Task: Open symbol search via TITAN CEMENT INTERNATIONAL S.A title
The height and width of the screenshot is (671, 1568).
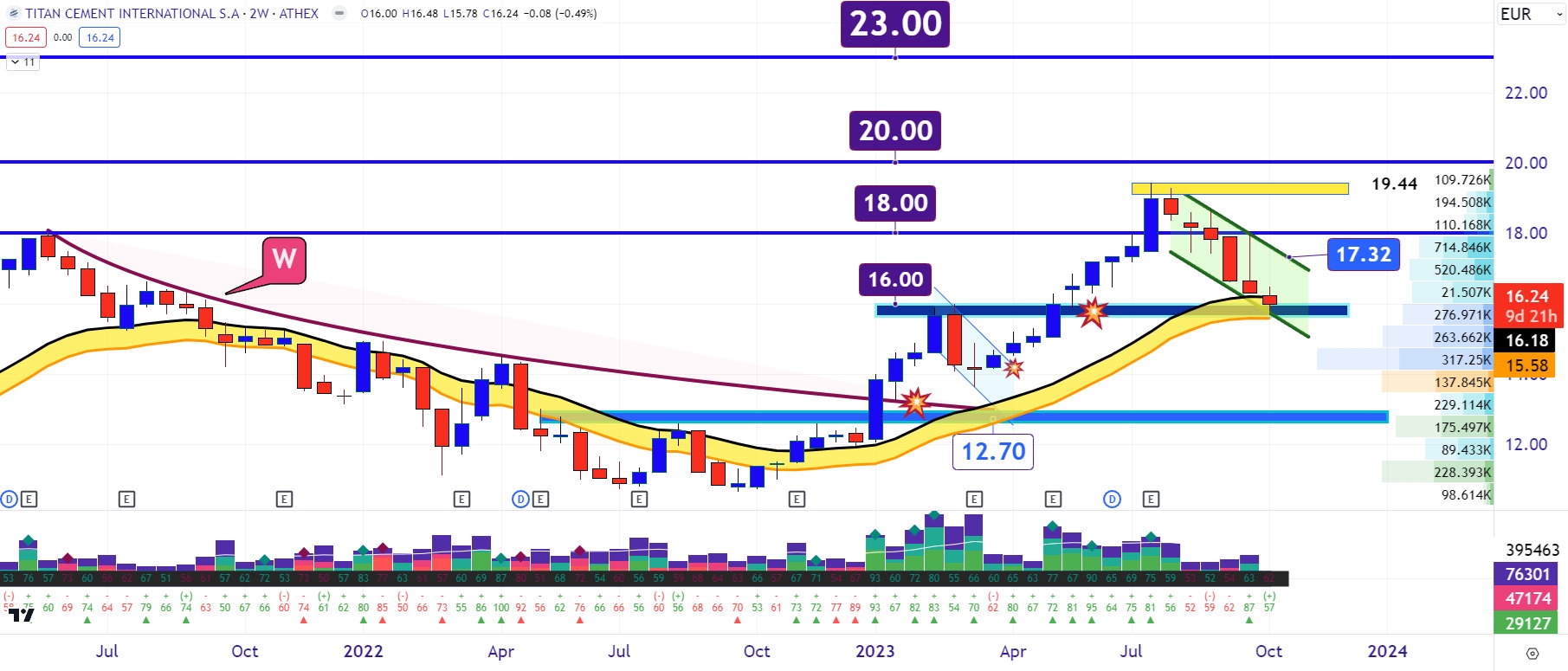Action: [x=132, y=13]
